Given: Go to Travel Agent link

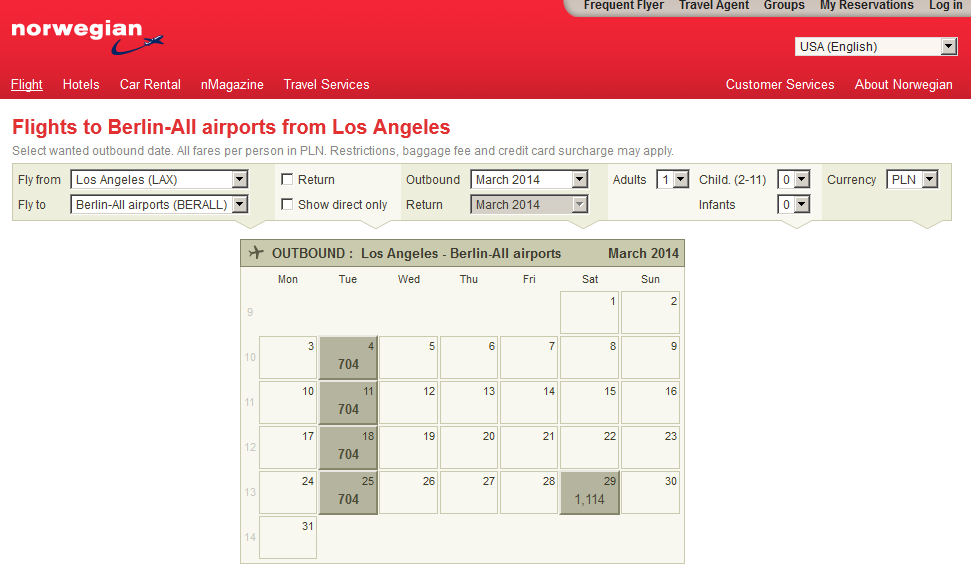Looking at the screenshot, I should point(713,6).
